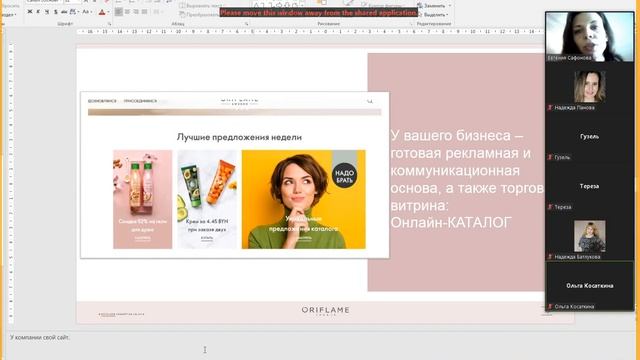Screen dimensions: 640x360
Task: Click the Zoom 'Please move this window' banner
Action: (319, 13)
